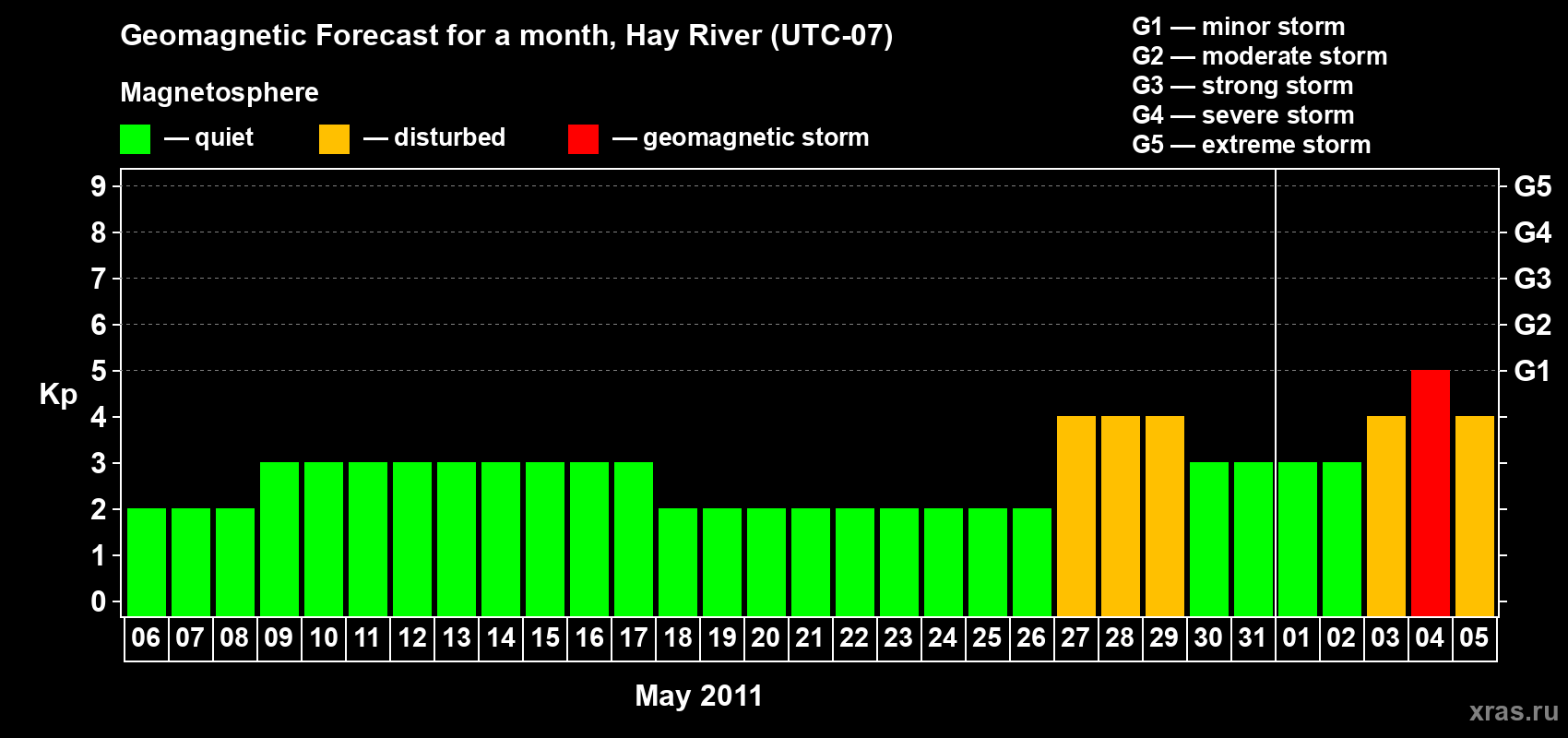Click the 'May 2011' month label
Viewport: 1568px width, 738px height.
pyautogui.click(x=699, y=696)
